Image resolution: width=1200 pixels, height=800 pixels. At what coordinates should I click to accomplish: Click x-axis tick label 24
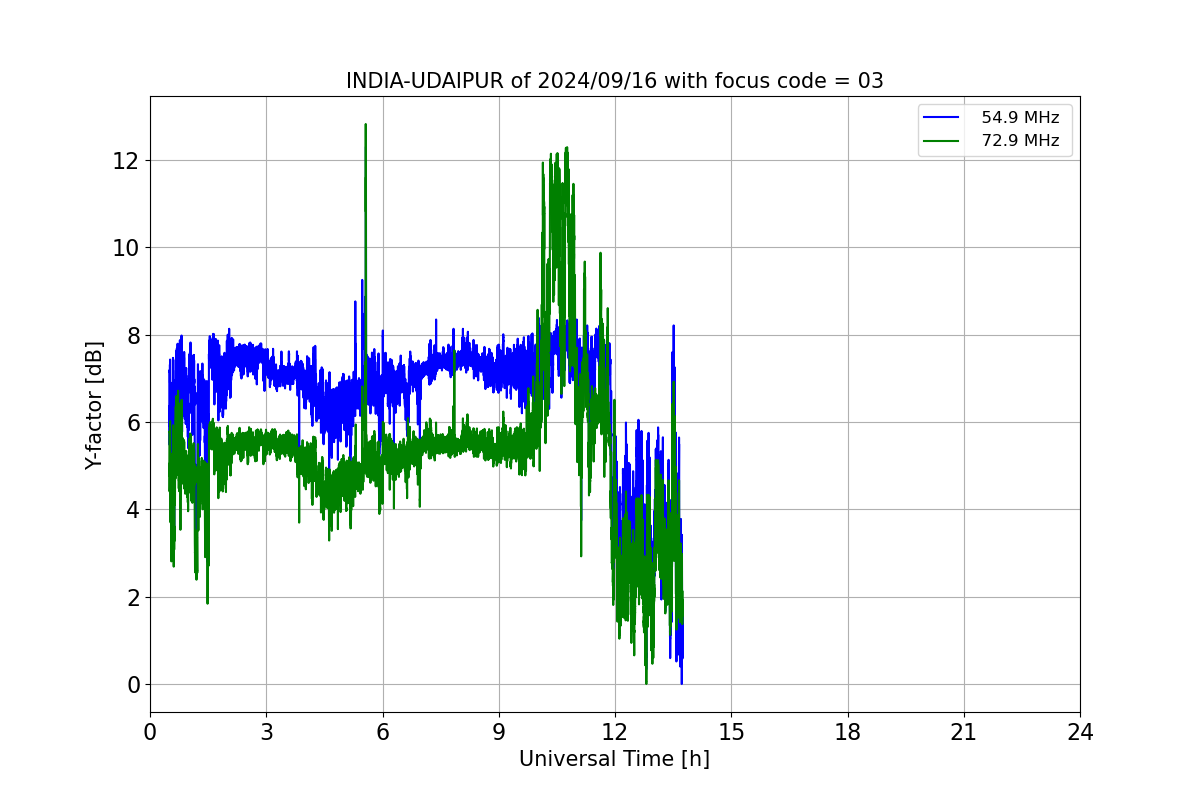click(x=1080, y=732)
